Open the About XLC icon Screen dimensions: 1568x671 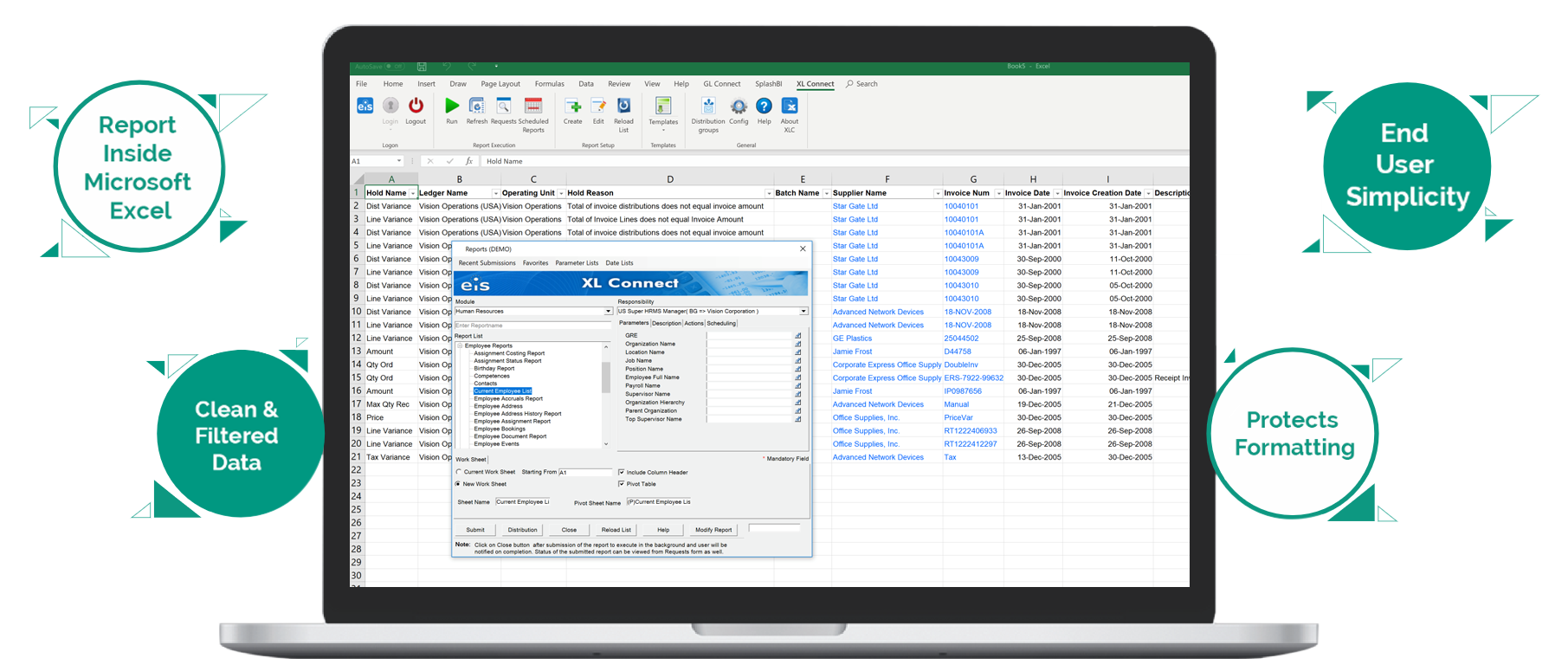(790, 106)
